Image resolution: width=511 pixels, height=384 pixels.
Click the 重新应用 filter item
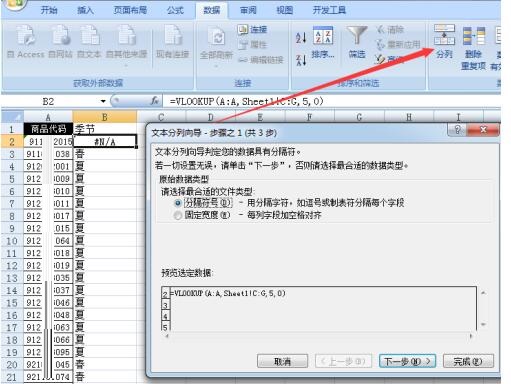(x=398, y=44)
